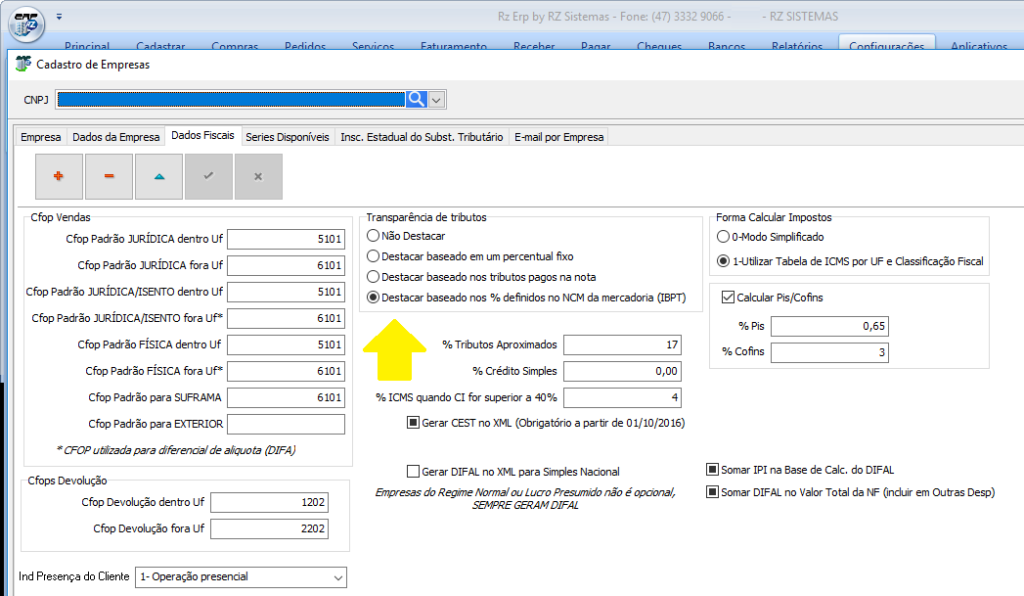Toggle Somar IPI na Base de Calc. do DIFAL
This screenshot has height=596, width=1024.
(x=712, y=470)
